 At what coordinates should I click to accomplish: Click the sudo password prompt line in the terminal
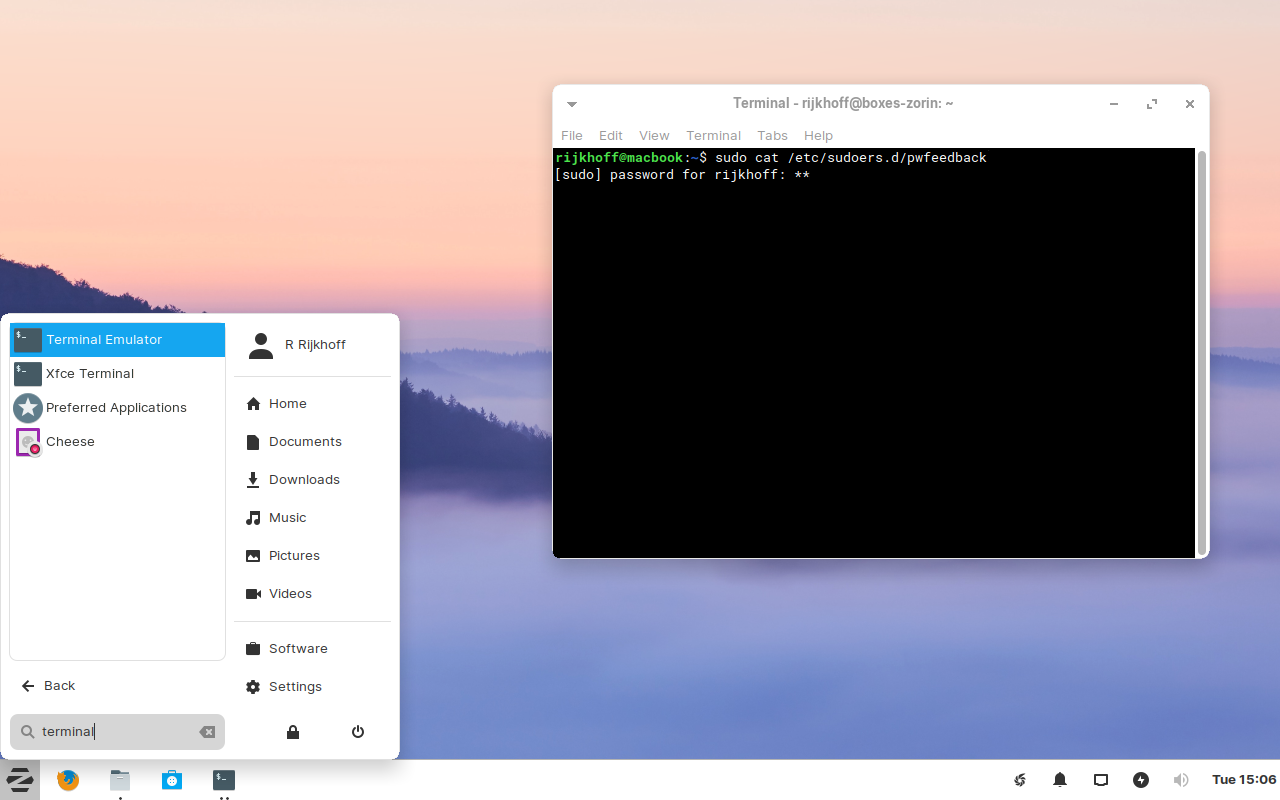tap(682, 175)
